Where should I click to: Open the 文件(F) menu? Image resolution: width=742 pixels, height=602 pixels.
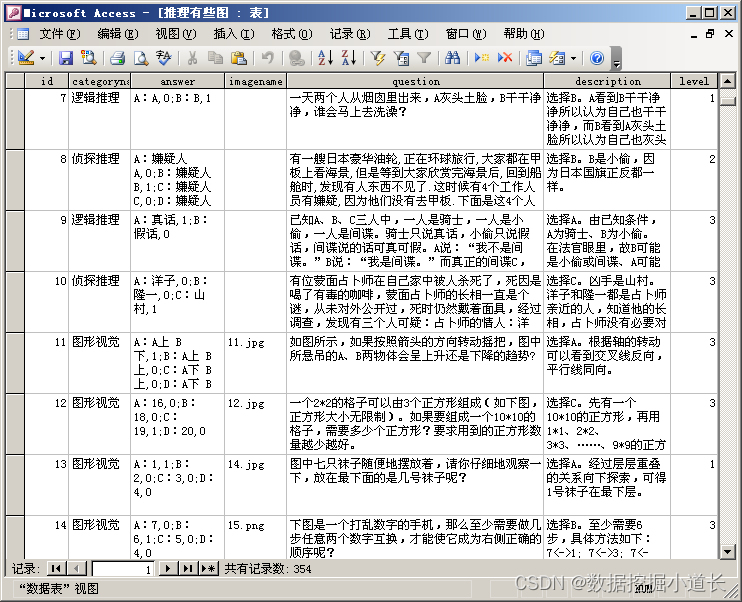click(60, 34)
